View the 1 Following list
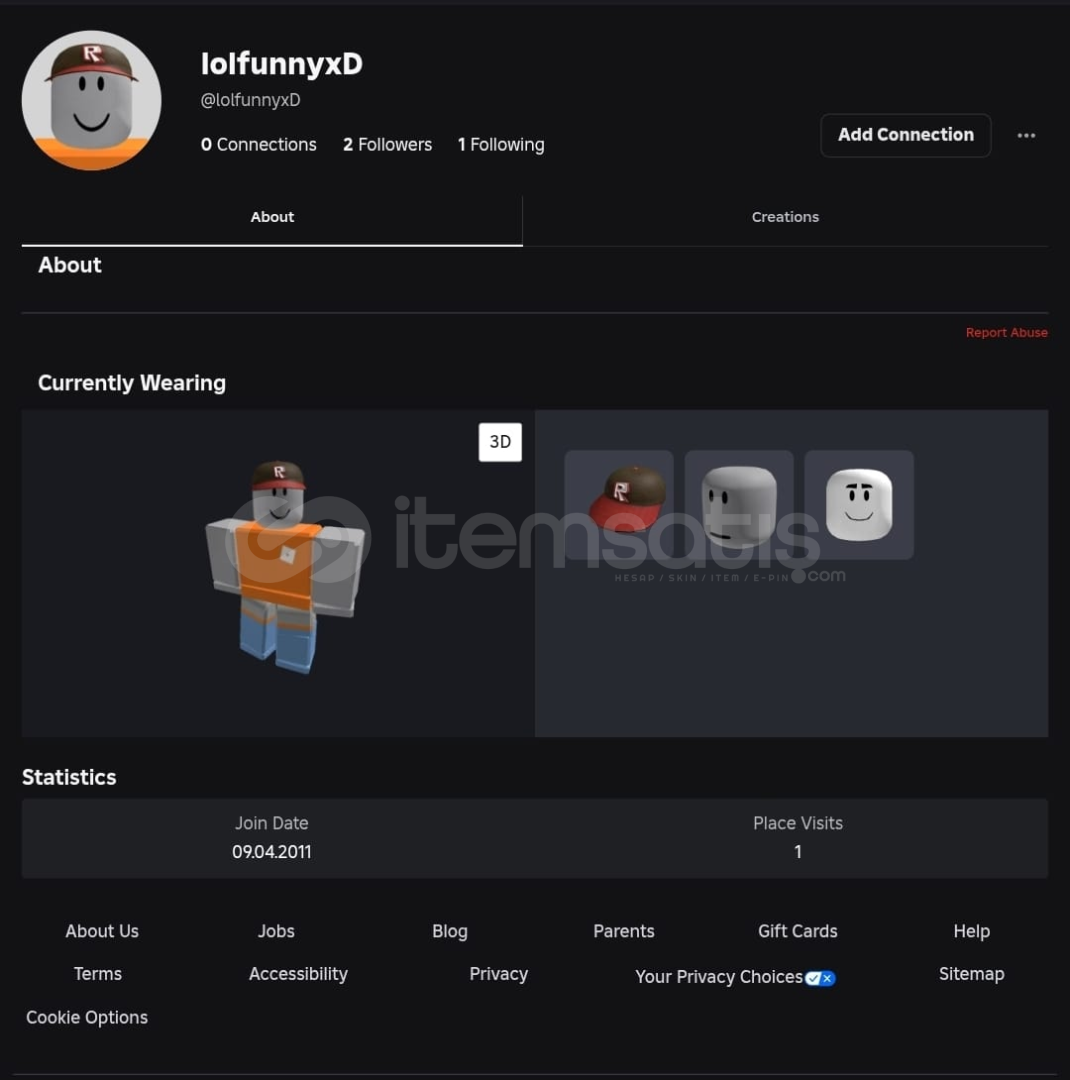This screenshot has width=1070, height=1080. click(501, 145)
